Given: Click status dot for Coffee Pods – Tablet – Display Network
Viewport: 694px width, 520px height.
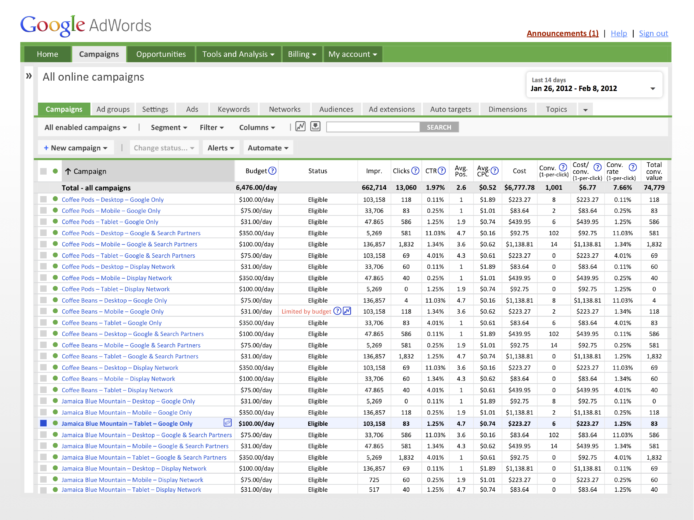Looking at the screenshot, I should pyautogui.click(x=55, y=289).
